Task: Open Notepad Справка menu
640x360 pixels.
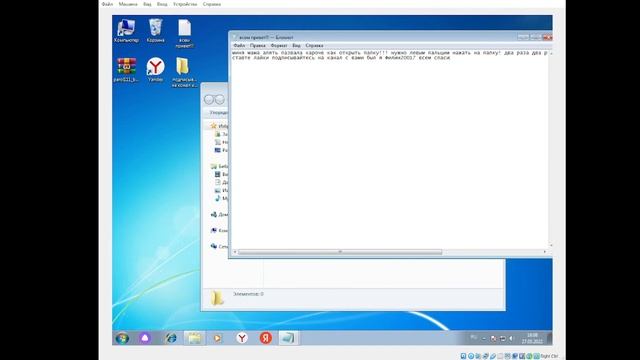Action: point(314,46)
